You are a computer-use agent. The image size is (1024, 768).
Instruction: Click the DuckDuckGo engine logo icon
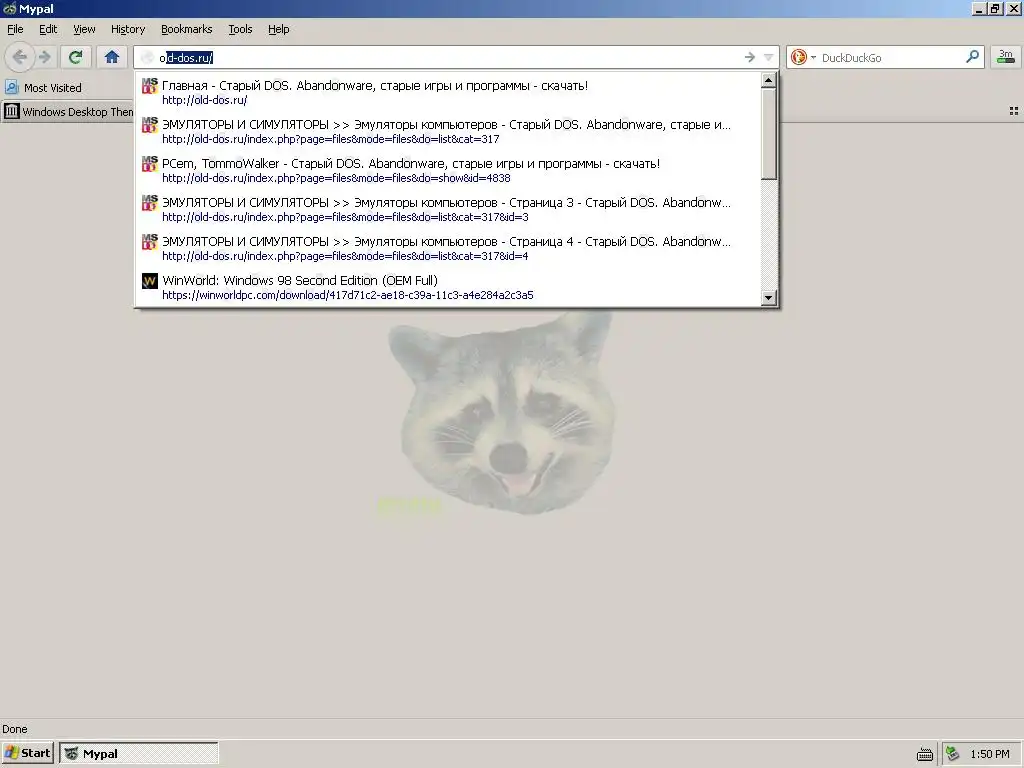[798, 57]
